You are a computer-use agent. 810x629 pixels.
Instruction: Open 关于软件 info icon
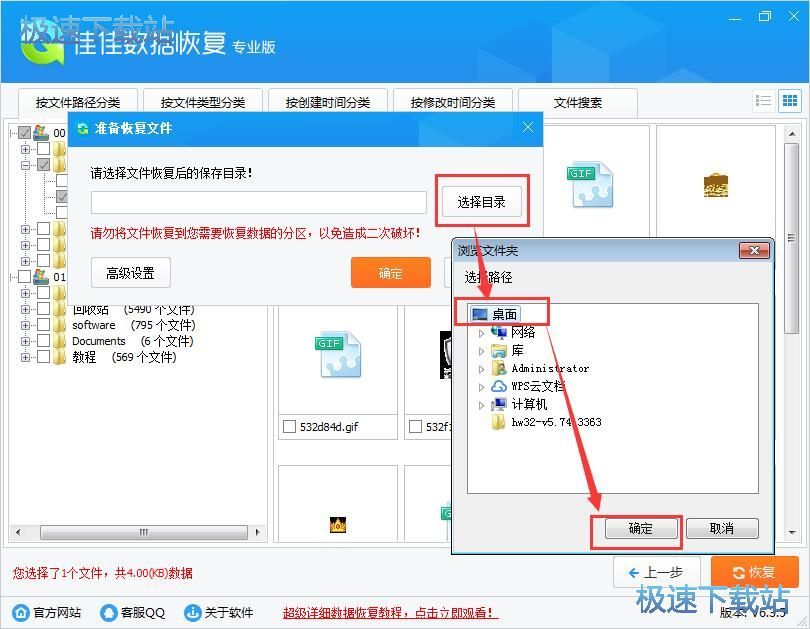tap(193, 612)
